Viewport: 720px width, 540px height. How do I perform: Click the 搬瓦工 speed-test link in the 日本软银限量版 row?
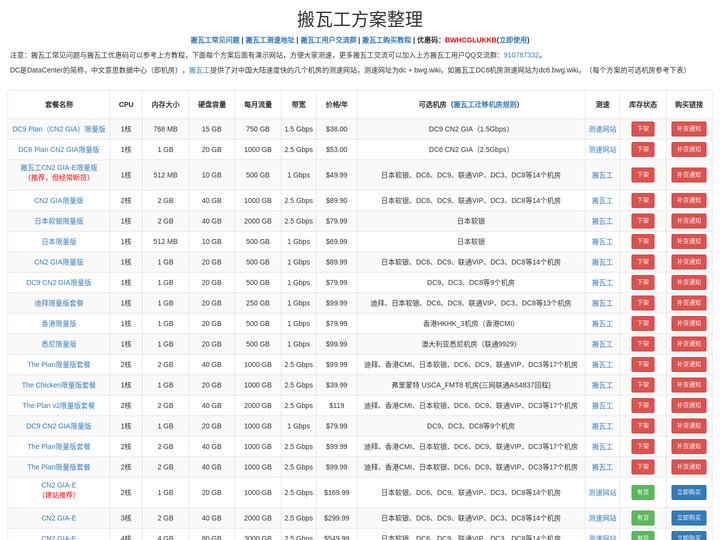coord(602,221)
